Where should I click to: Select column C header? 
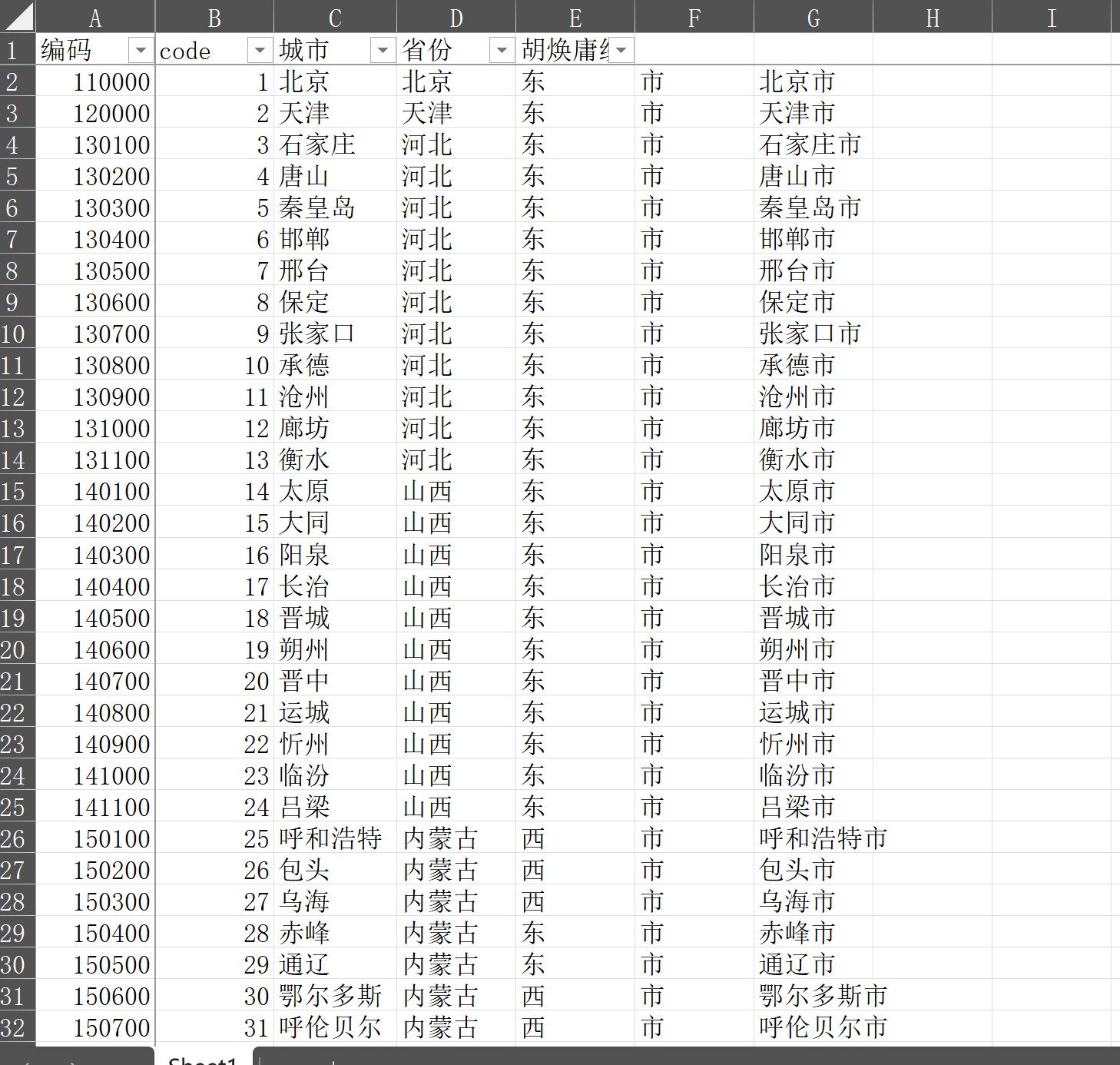(335, 16)
